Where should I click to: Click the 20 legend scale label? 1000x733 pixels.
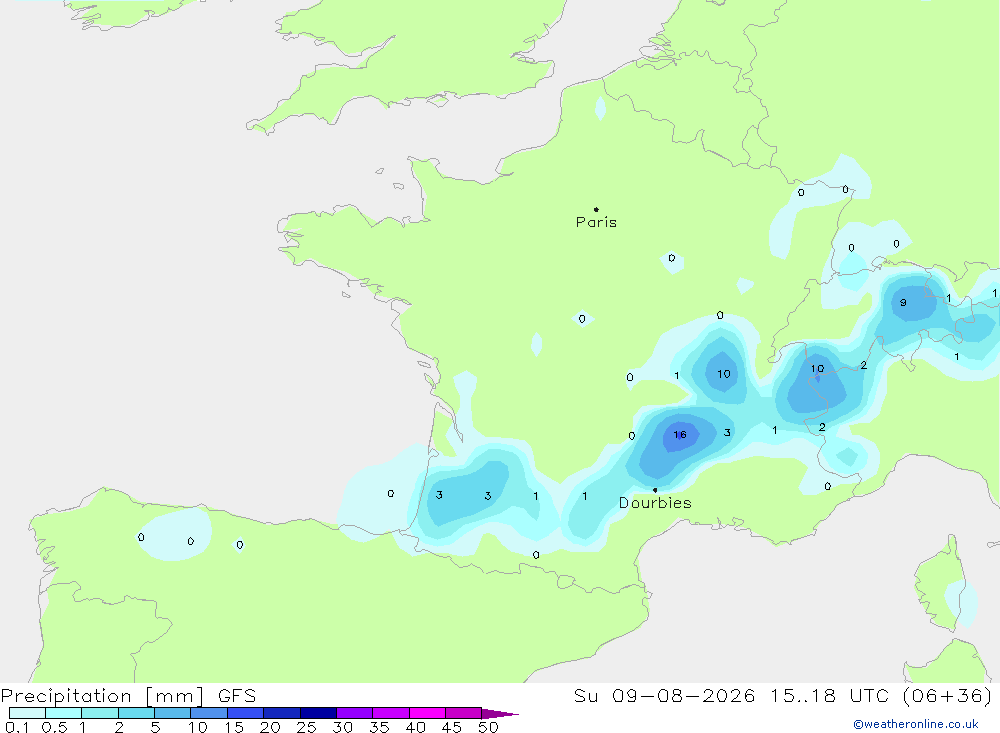[270, 727]
